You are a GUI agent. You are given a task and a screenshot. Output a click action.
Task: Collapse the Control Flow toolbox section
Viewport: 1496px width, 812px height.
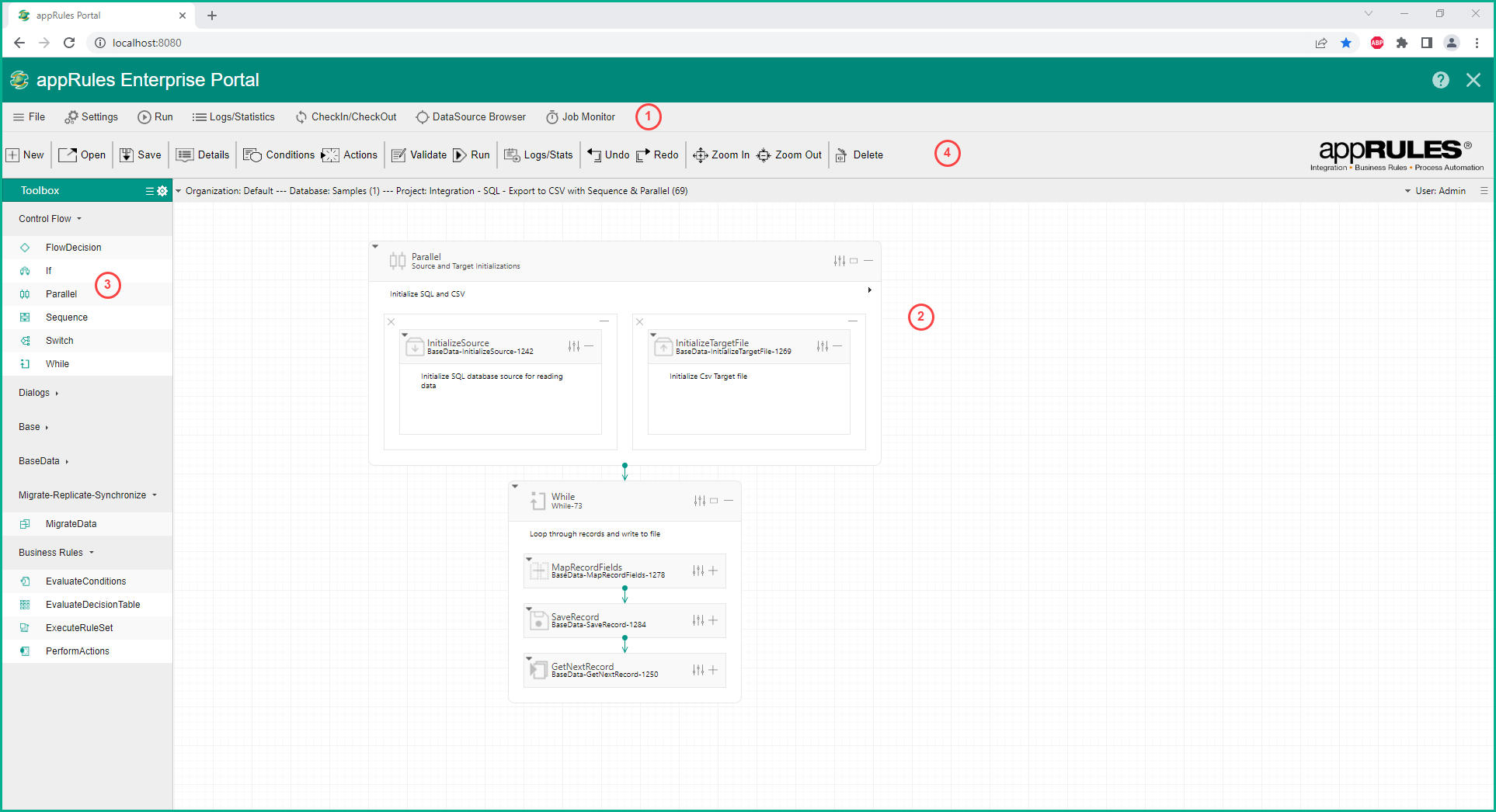[50, 219]
